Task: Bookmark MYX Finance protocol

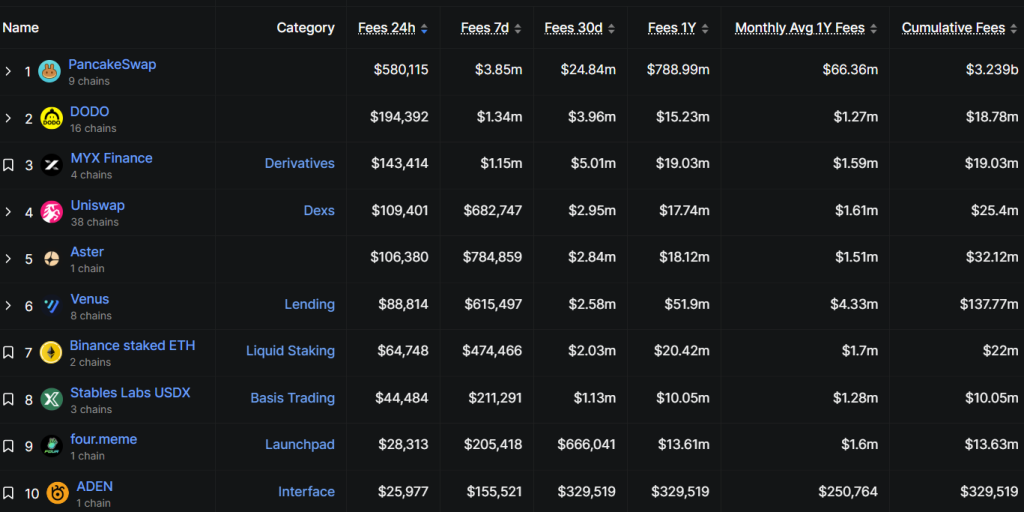Action: coord(8,165)
